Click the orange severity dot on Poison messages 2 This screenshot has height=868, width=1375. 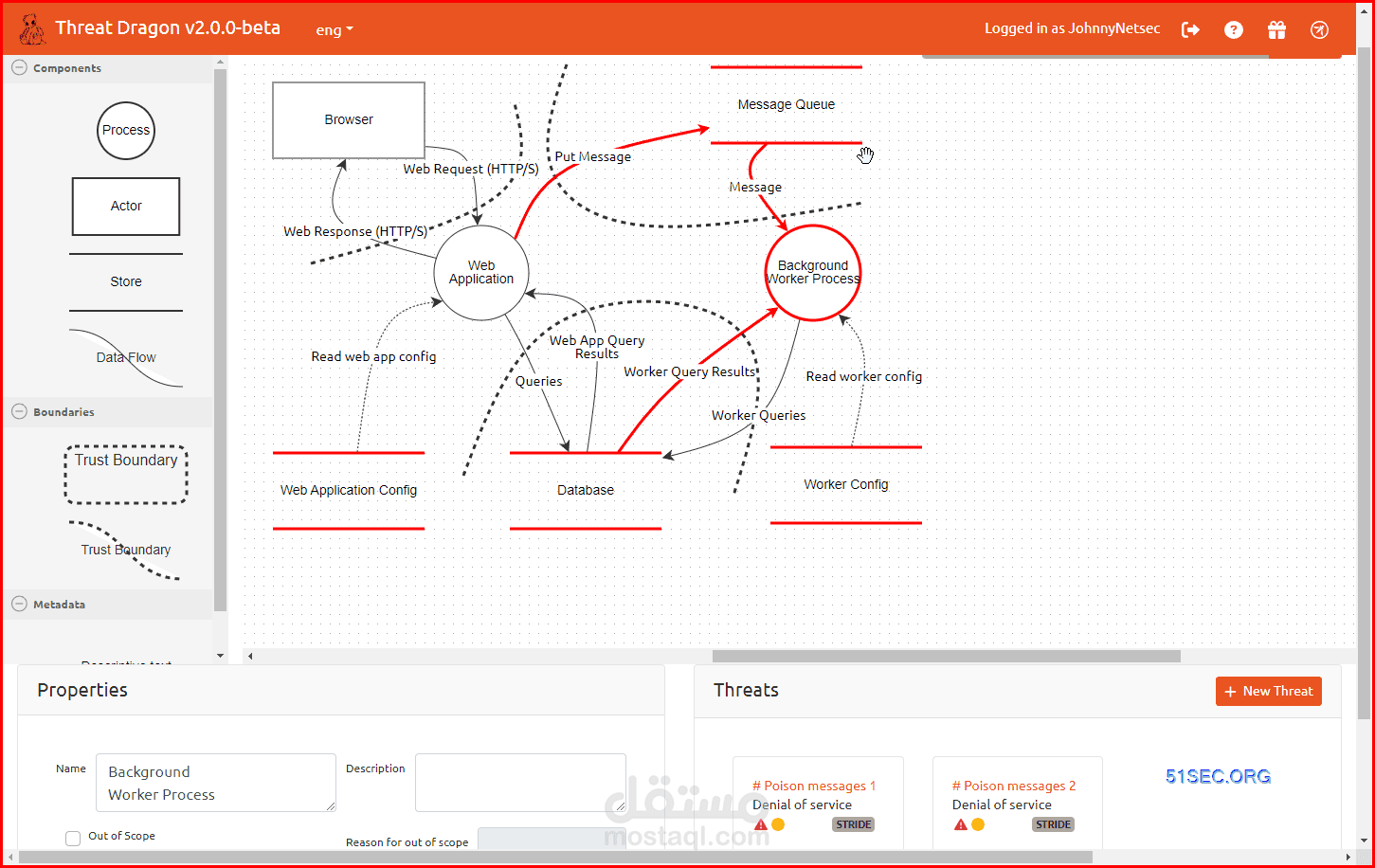tap(978, 825)
